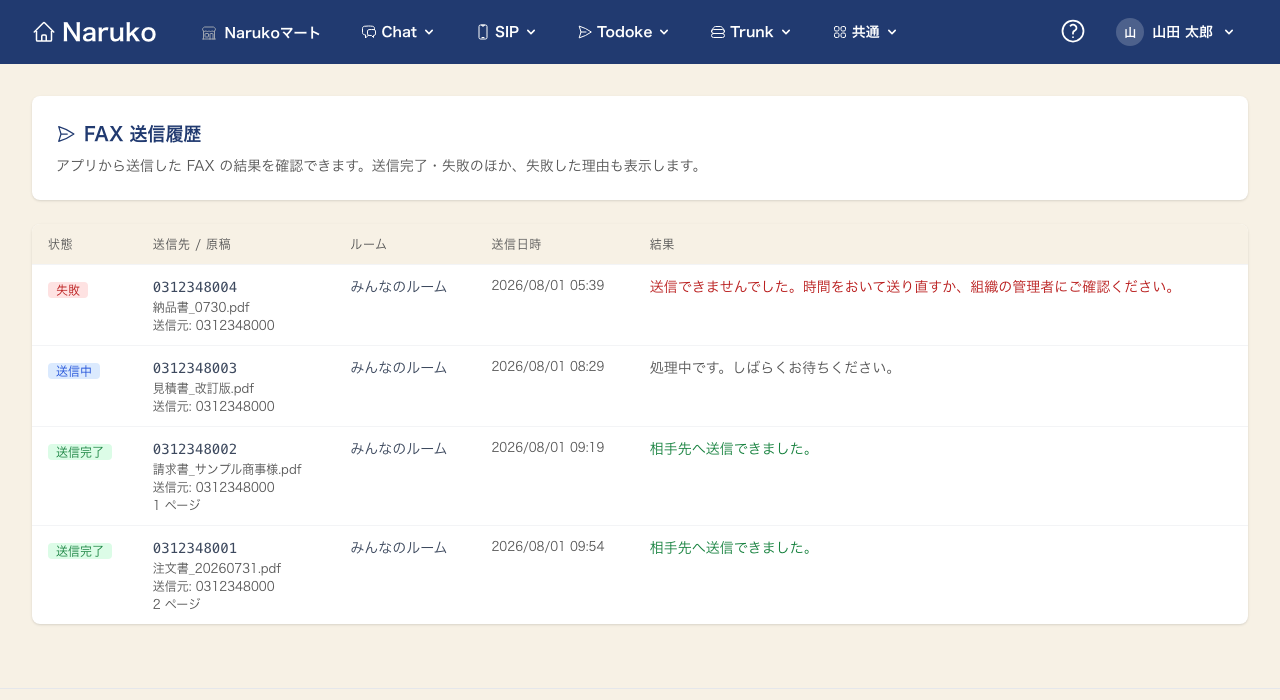The height and width of the screenshot is (700, 1280).
Task: Open the SIP menu
Action: (506, 32)
